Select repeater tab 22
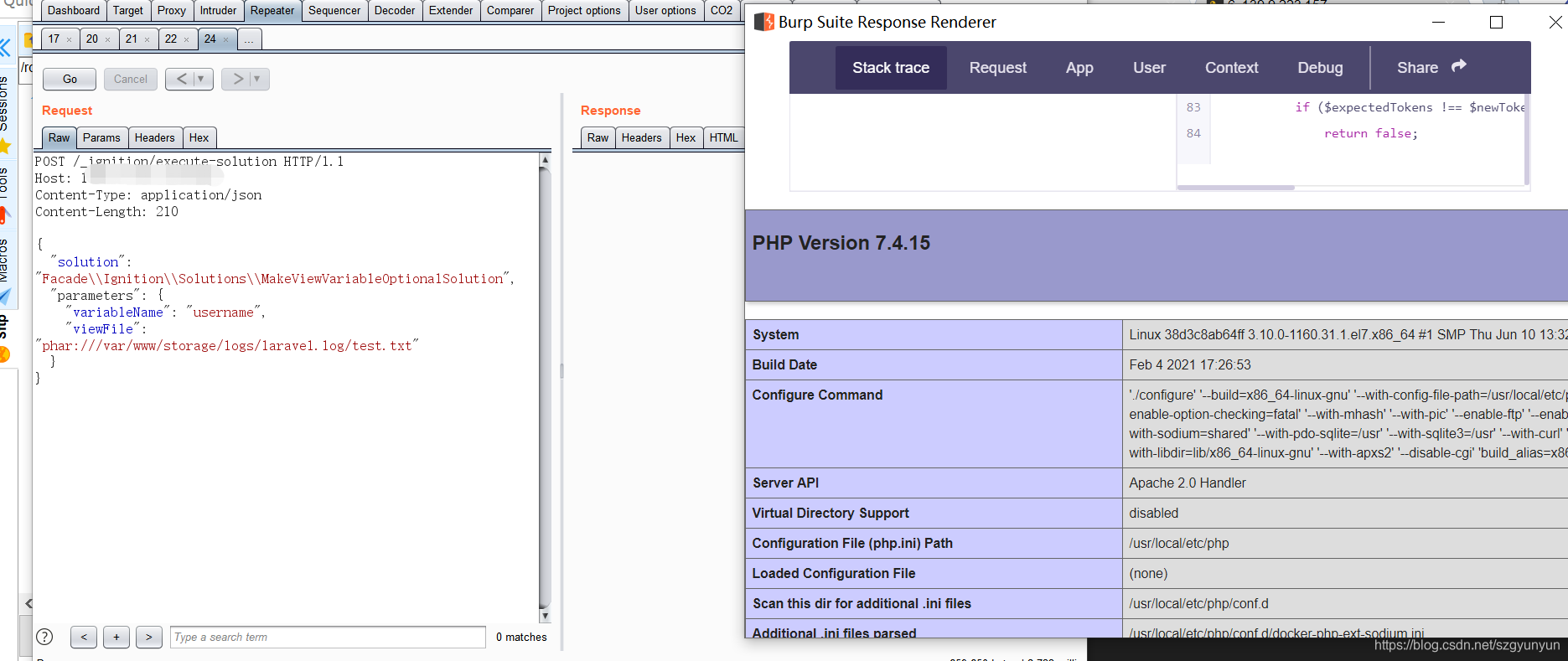Image resolution: width=1568 pixels, height=661 pixels. (x=171, y=39)
